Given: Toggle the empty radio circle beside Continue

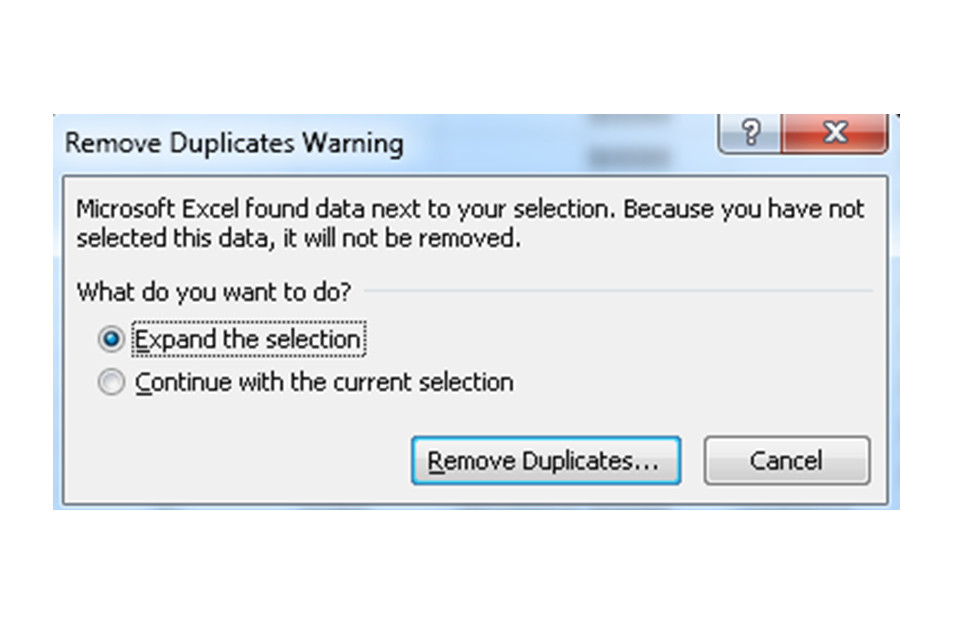Looking at the screenshot, I should tap(111, 382).
